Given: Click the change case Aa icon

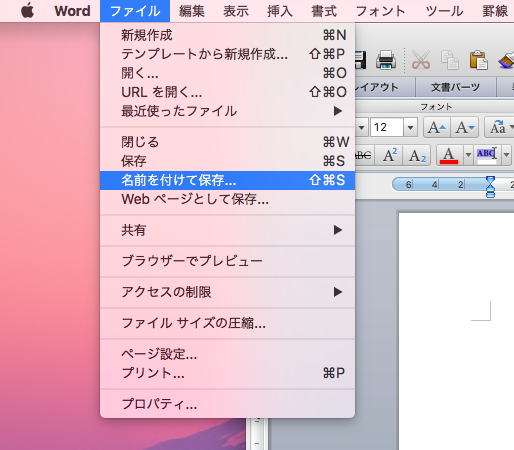Looking at the screenshot, I should point(499,127).
